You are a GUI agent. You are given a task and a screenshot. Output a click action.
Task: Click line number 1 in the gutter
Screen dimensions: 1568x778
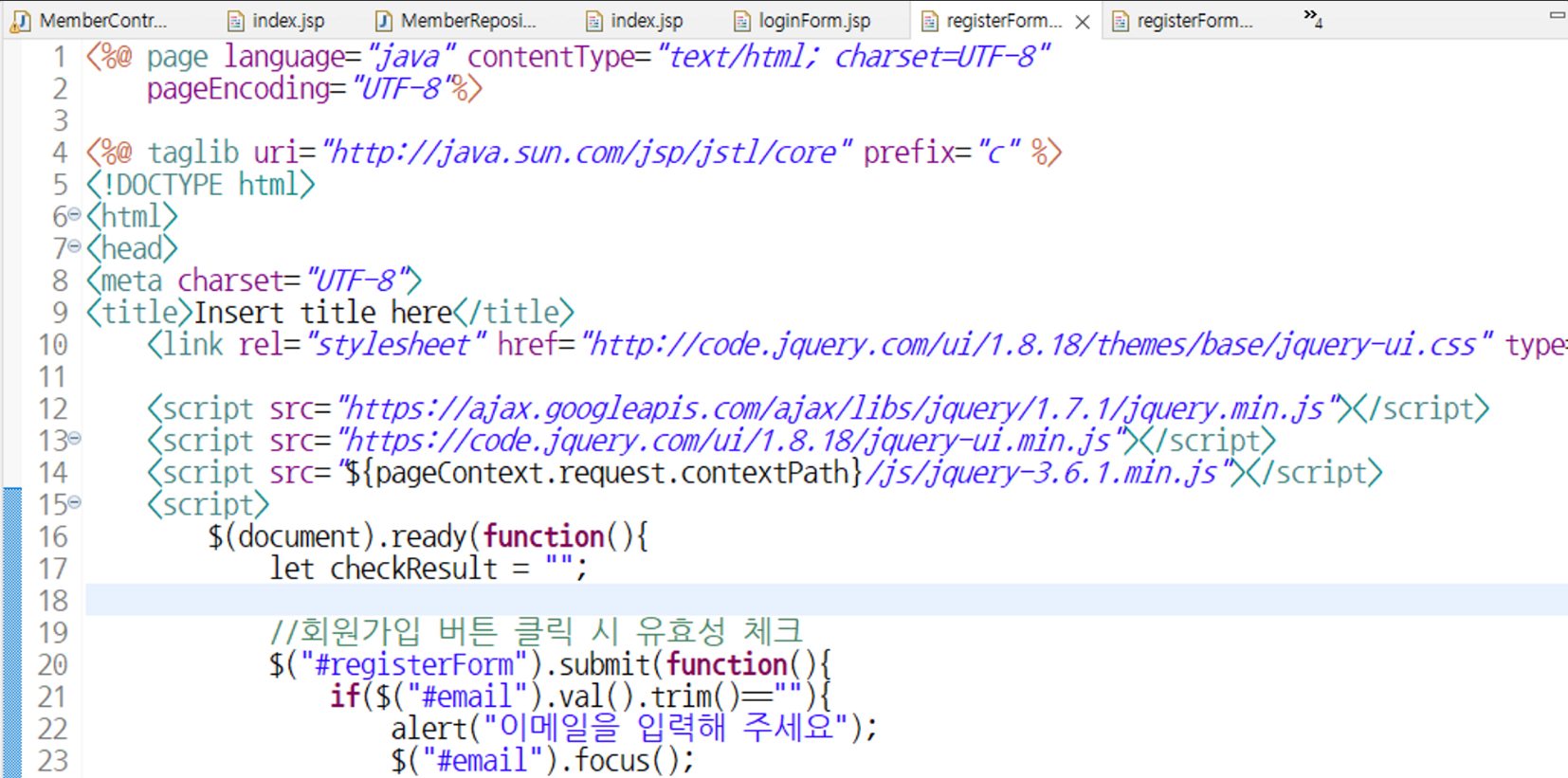(x=60, y=57)
